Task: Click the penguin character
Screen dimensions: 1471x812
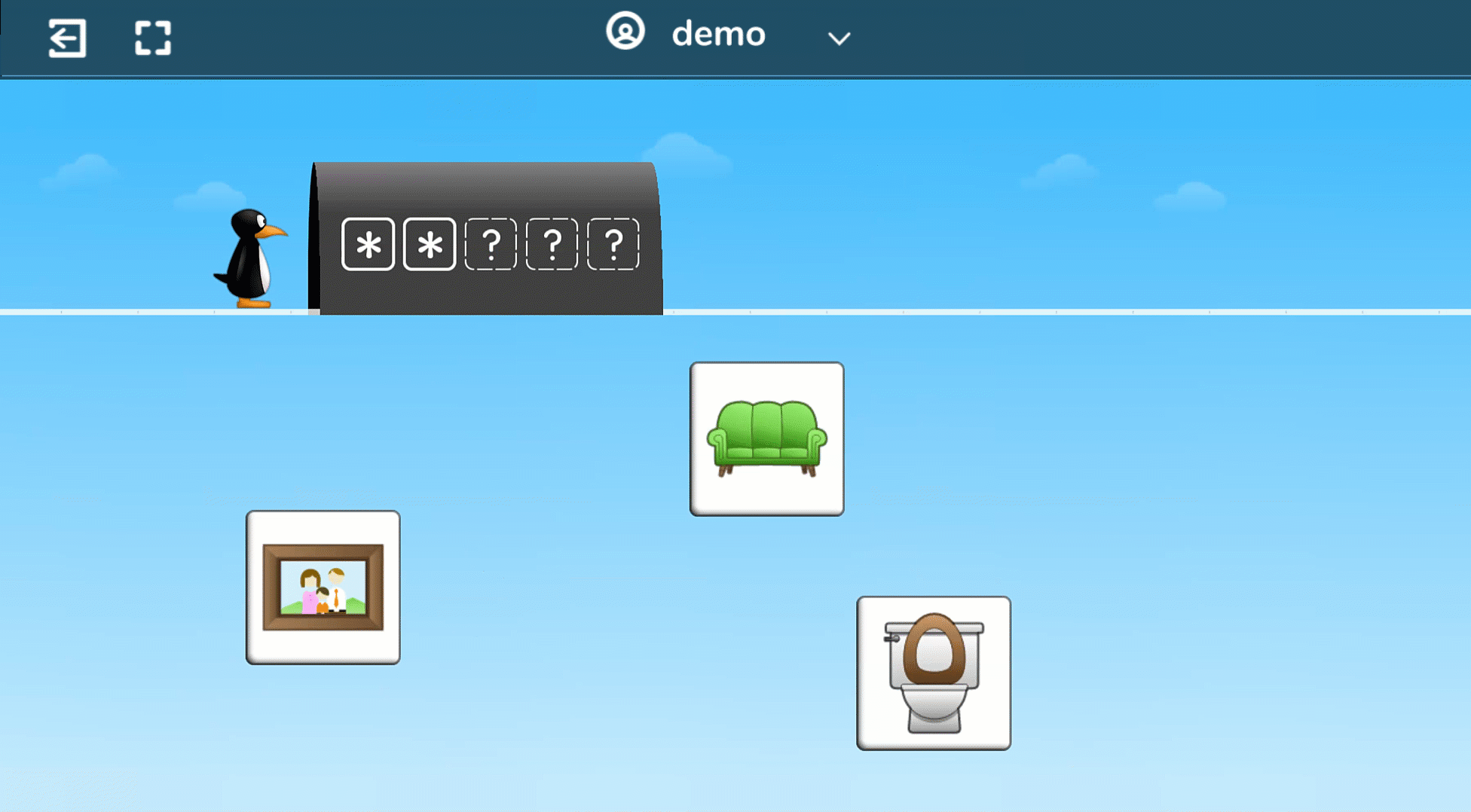Action: (250, 258)
